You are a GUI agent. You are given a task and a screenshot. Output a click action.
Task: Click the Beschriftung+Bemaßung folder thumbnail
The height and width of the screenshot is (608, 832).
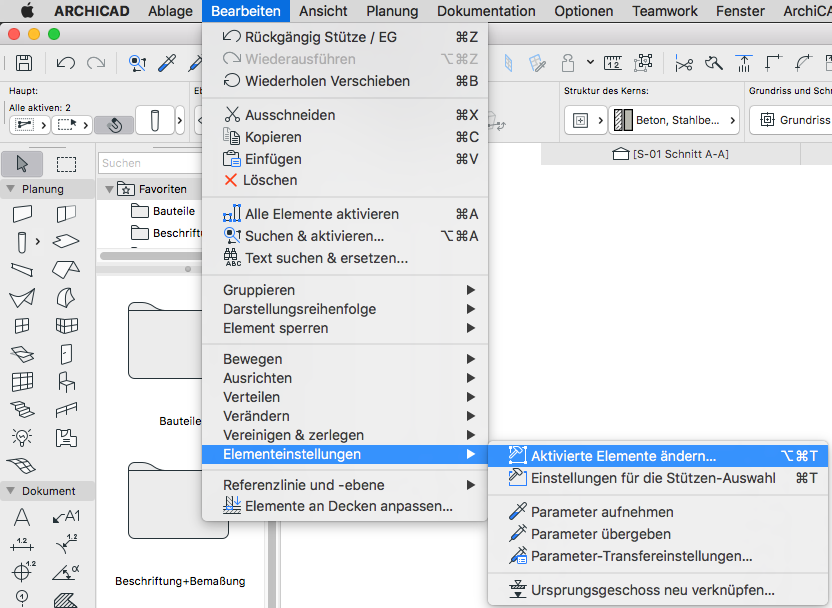point(178,501)
